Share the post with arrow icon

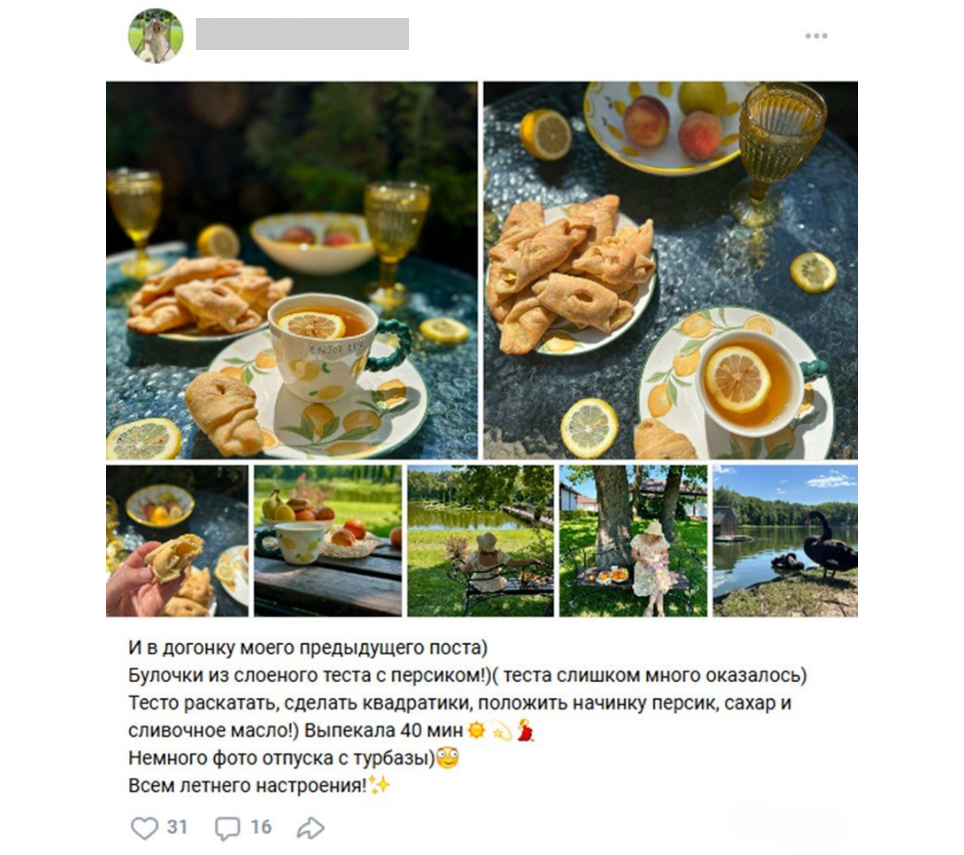(310, 828)
